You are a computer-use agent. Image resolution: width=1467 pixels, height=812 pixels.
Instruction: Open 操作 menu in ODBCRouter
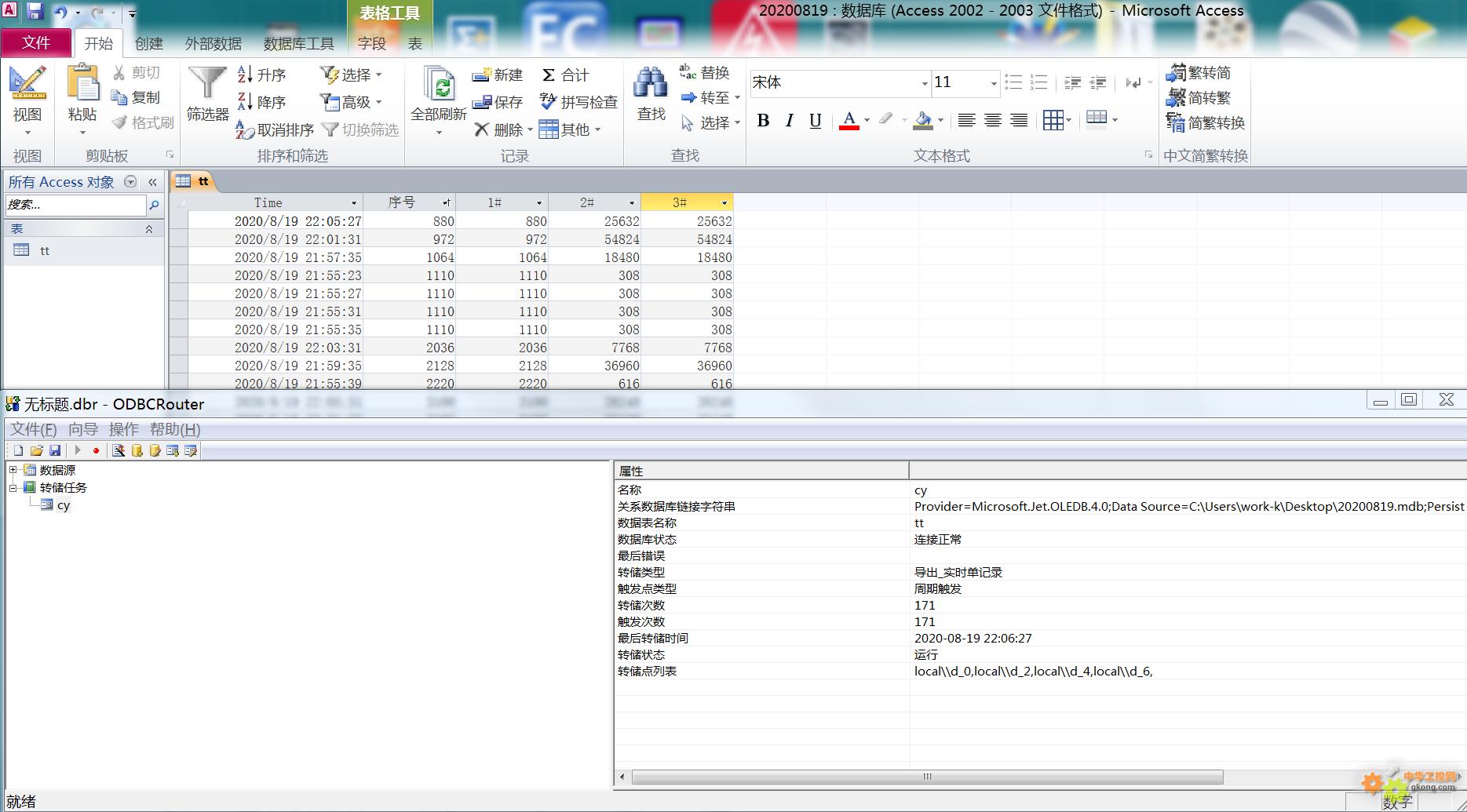[x=124, y=429]
